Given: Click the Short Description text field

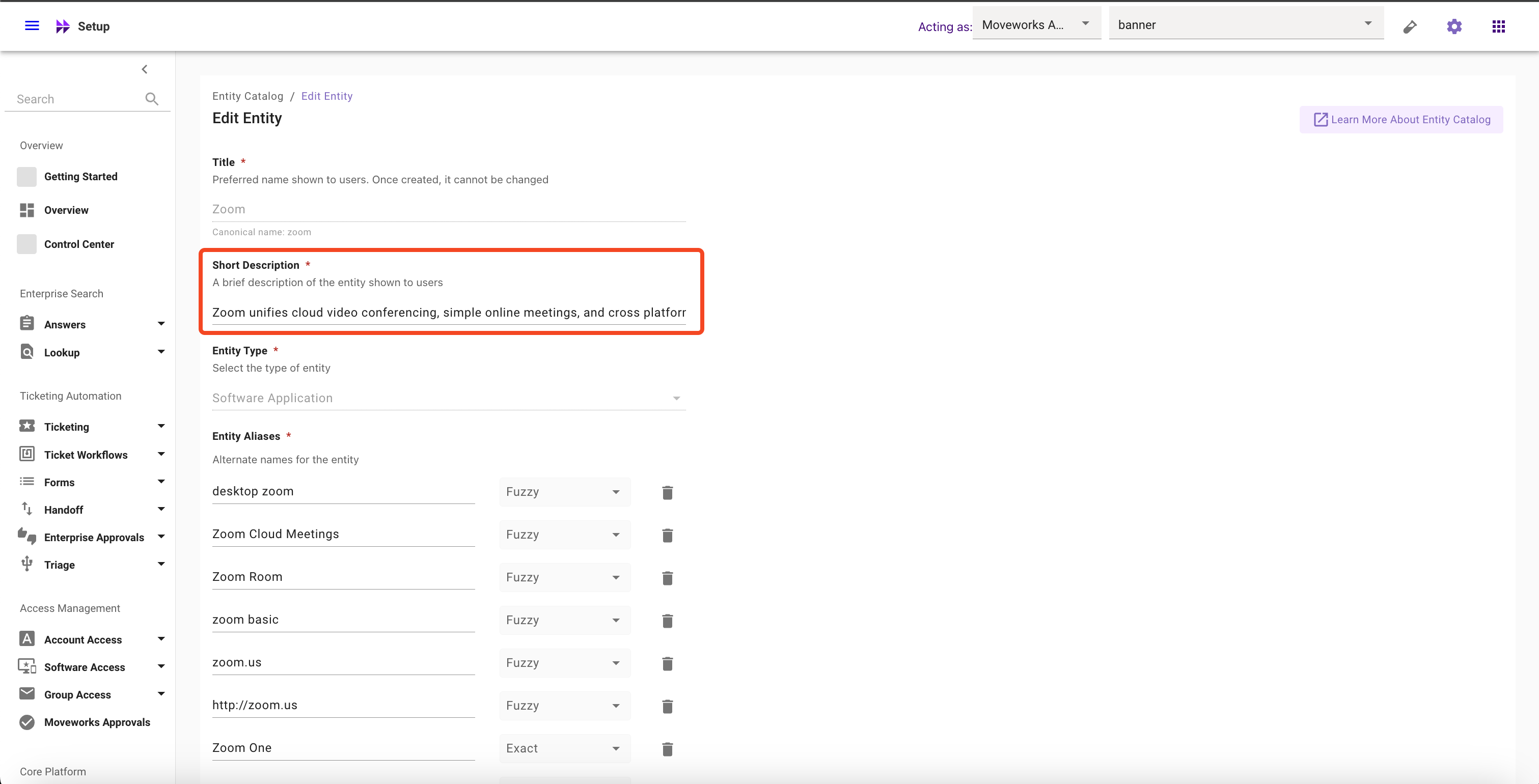Looking at the screenshot, I should (x=449, y=312).
